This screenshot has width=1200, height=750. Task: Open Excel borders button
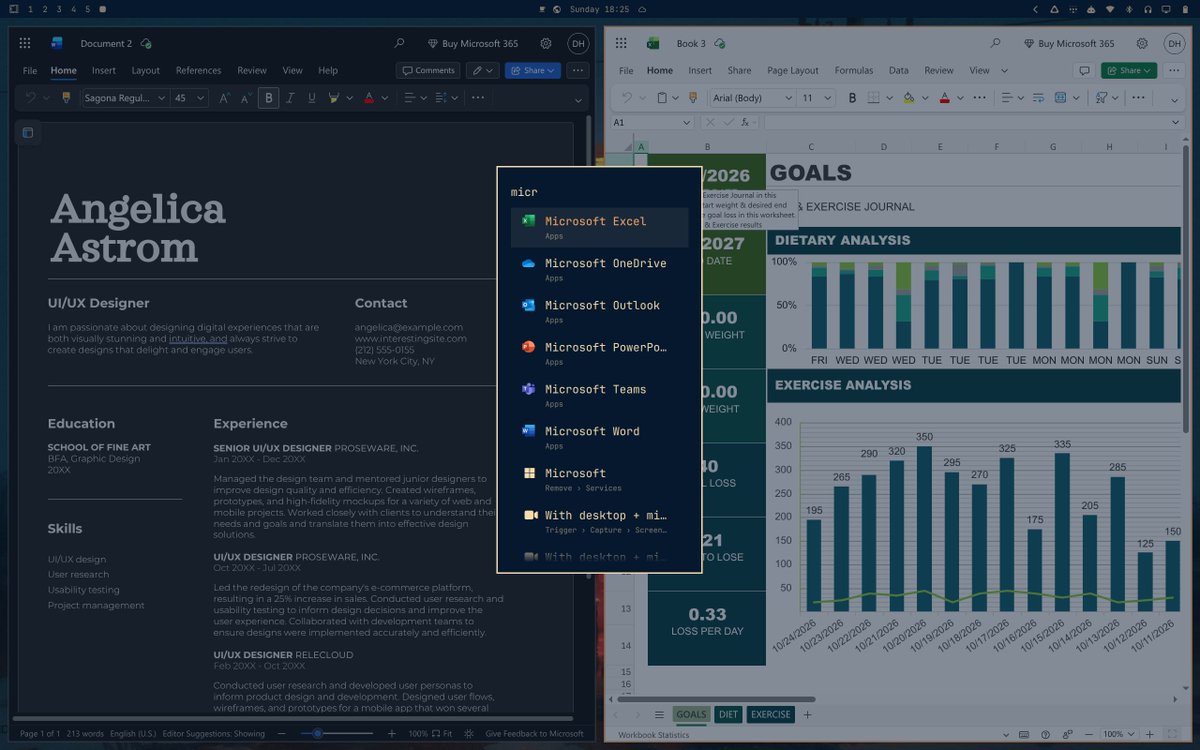click(873, 98)
